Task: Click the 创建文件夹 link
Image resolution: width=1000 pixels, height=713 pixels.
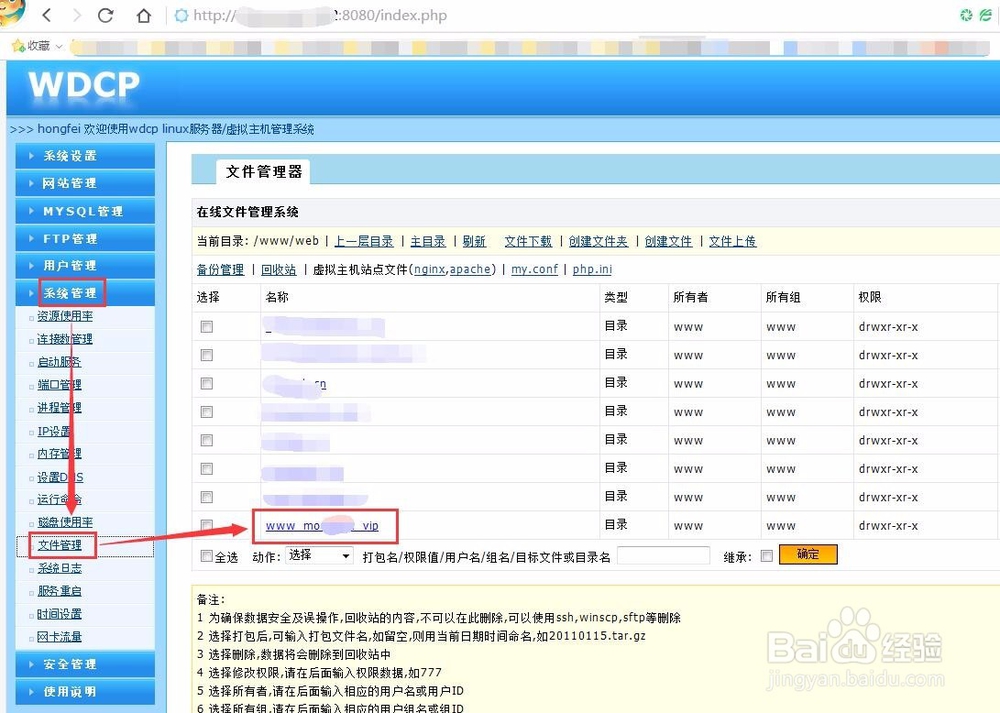Action: coord(598,241)
